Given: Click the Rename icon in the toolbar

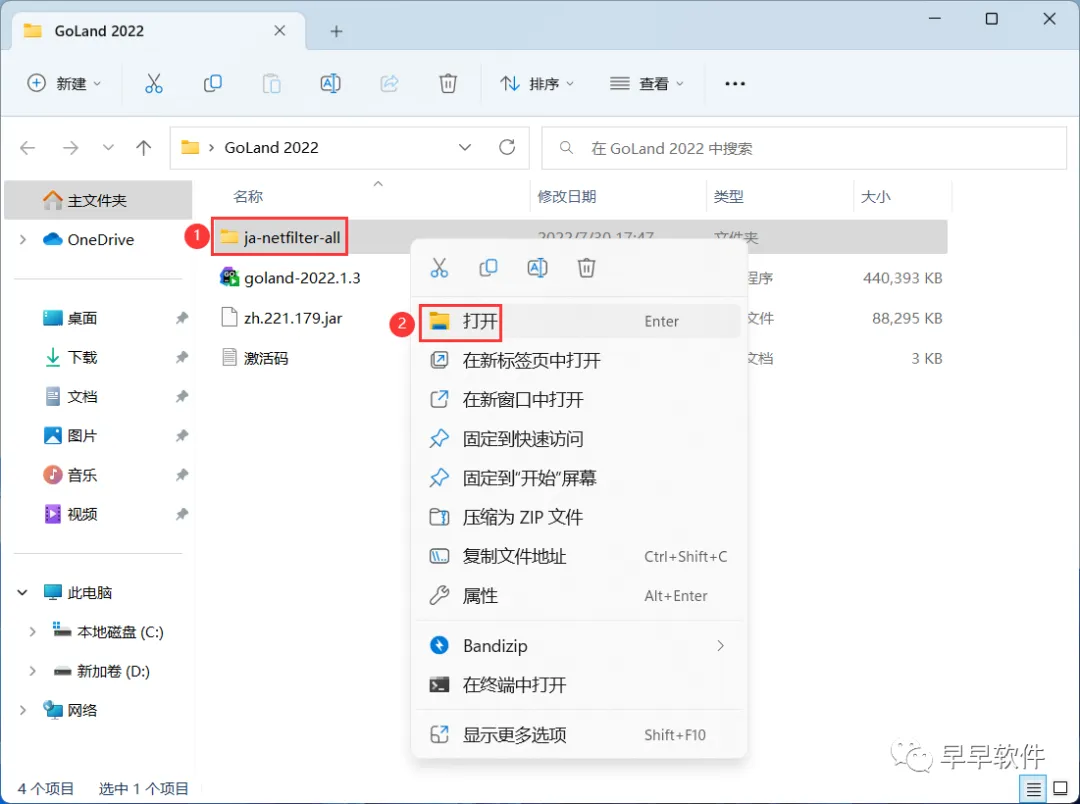Looking at the screenshot, I should coord(331,83).
